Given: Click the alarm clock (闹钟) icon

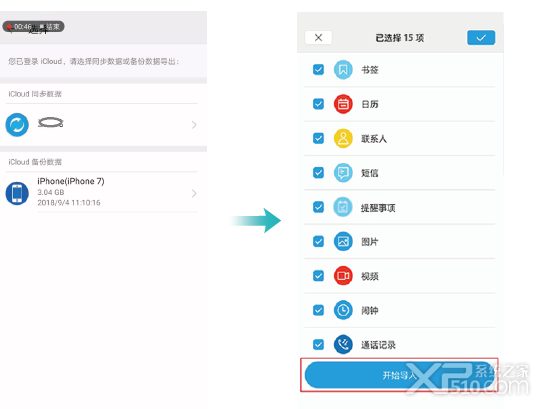Looking at the screenshot, I should tap(343, 310).
